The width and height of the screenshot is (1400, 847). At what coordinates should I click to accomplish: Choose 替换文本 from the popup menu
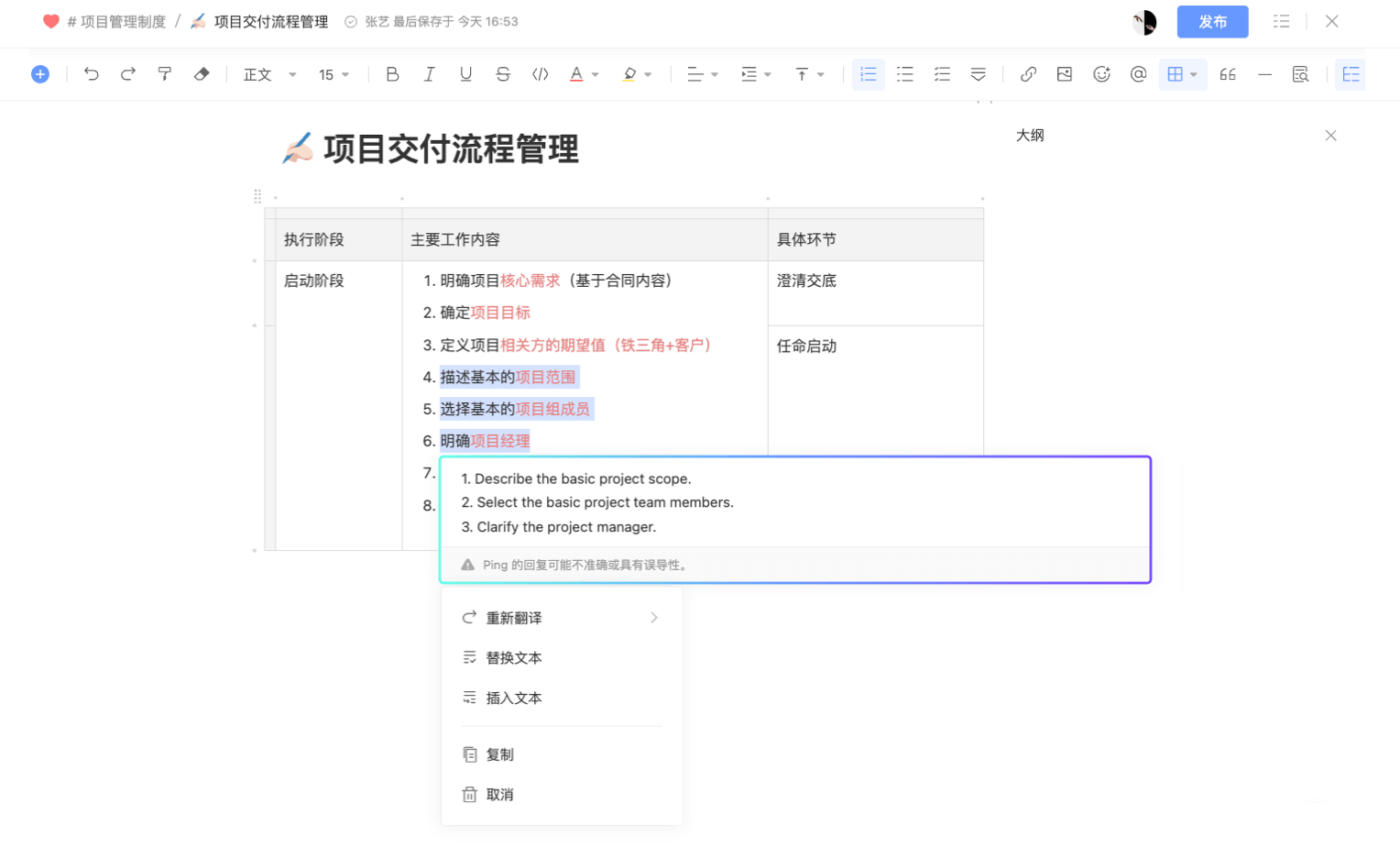pos(513,658)
